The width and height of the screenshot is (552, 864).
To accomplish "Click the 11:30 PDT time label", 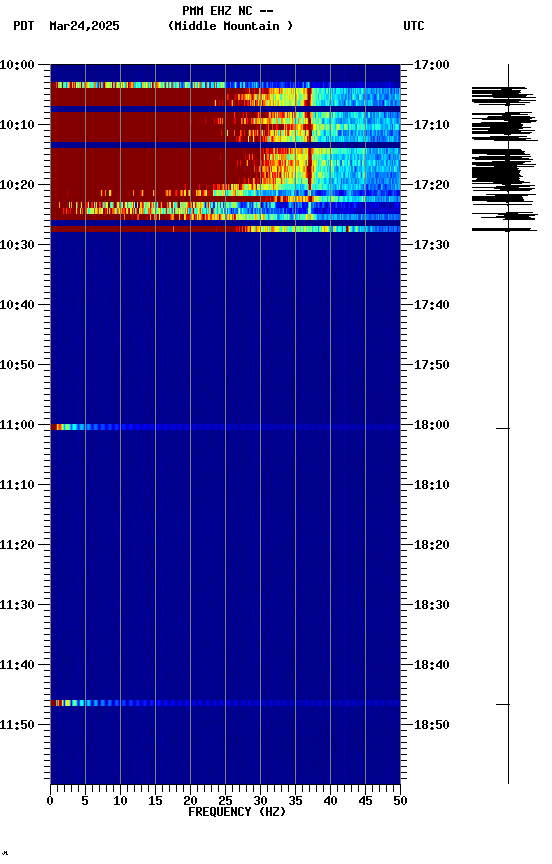I will (17, 605).
